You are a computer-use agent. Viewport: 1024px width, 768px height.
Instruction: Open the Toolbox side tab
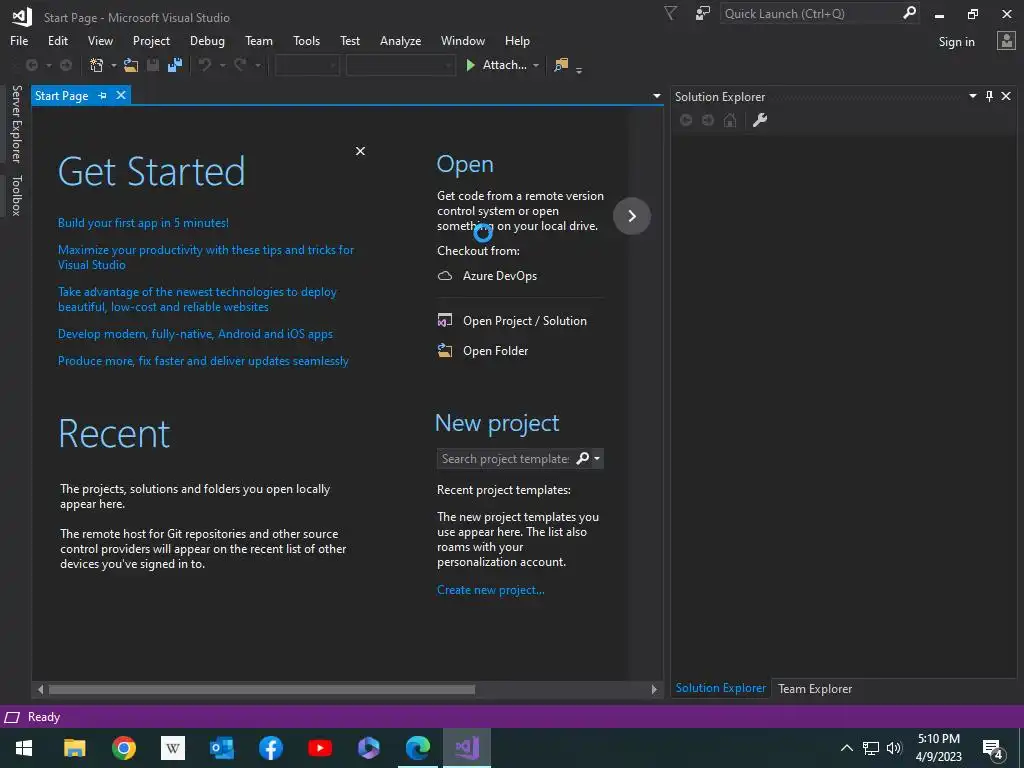(16, 195)
